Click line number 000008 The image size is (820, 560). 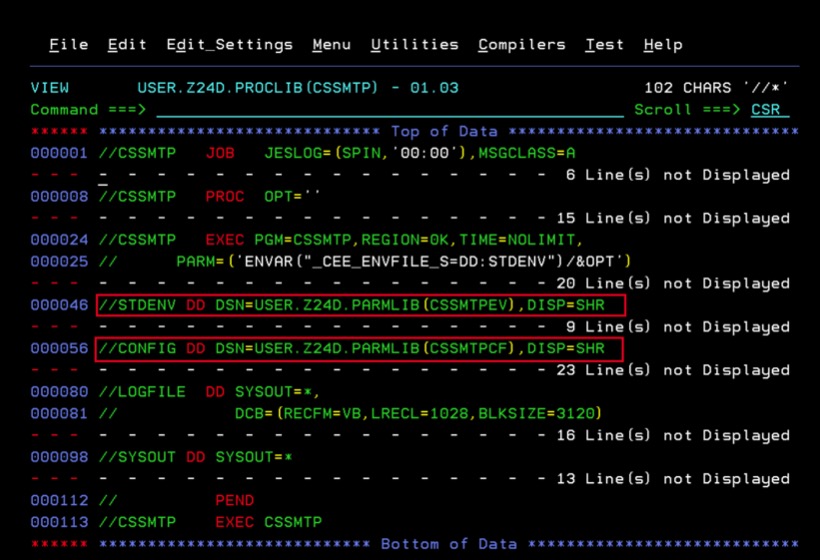click(59, 197)
